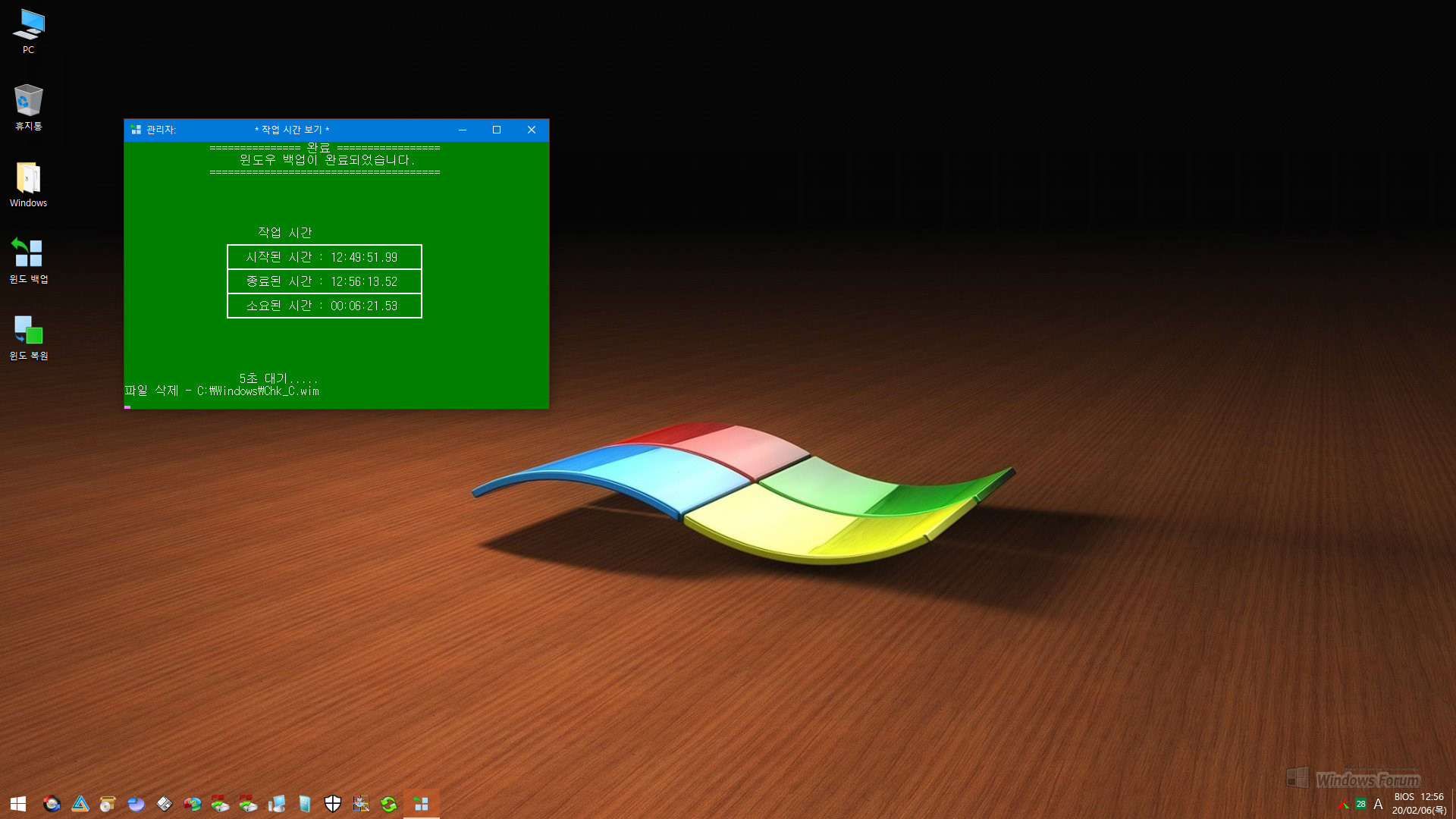Click the 작업 시간 heading text
Viewport: 1456px width, 819px height.
click(285, 233)
